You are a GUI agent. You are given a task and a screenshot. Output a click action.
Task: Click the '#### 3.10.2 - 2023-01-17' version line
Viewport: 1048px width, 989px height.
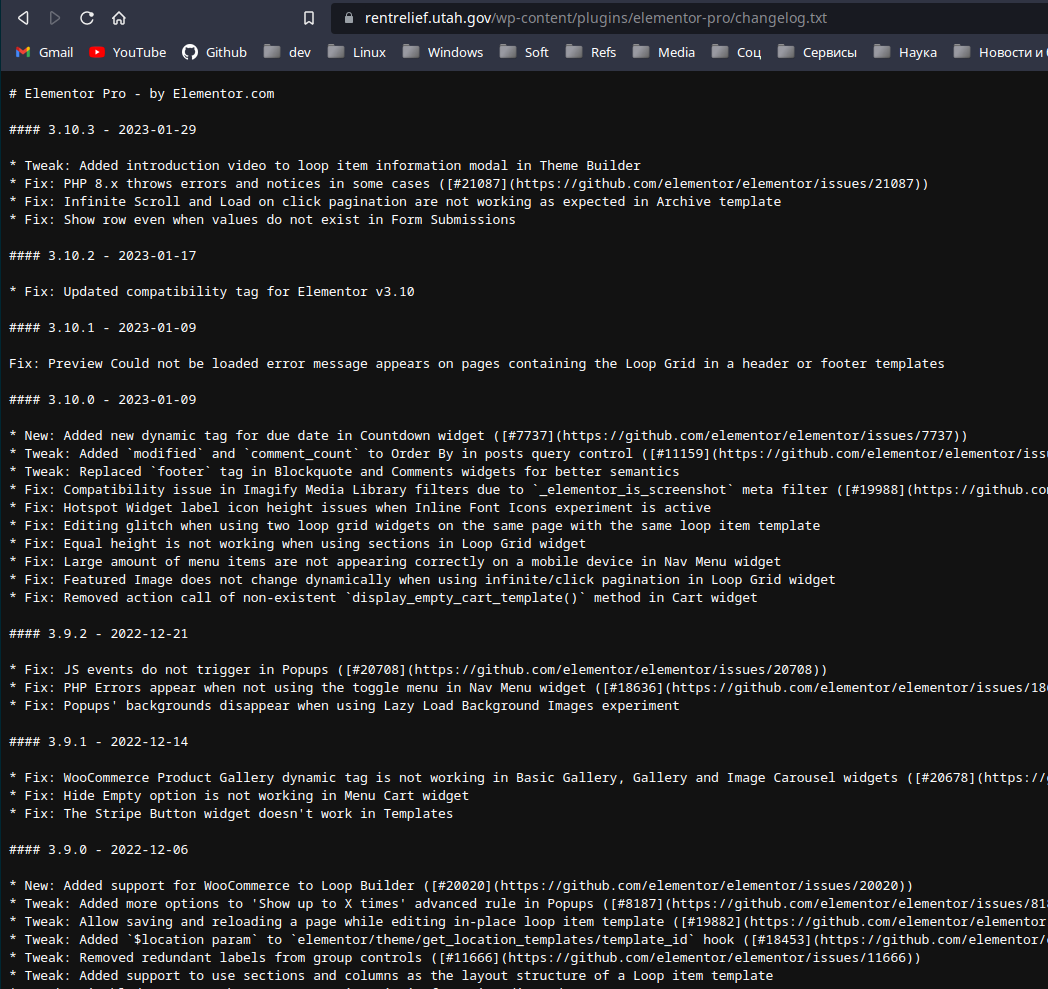(103, 256)
